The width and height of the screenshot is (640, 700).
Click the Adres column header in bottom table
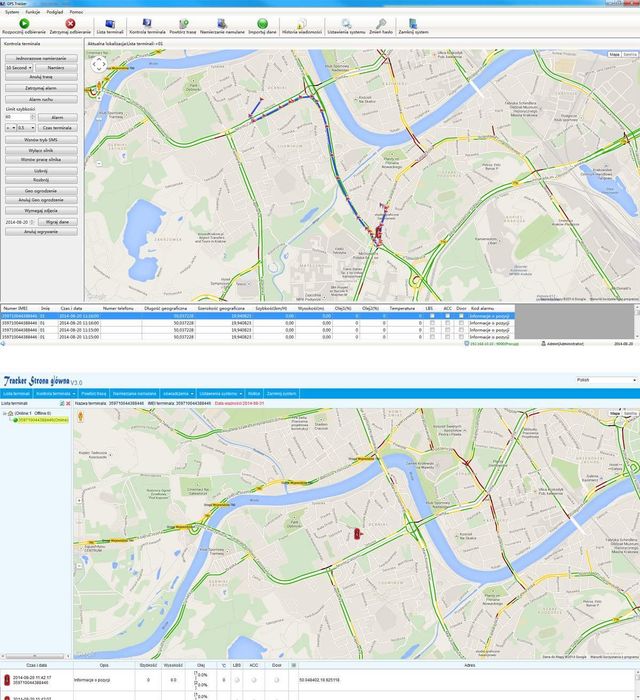[x=470, y=665]
